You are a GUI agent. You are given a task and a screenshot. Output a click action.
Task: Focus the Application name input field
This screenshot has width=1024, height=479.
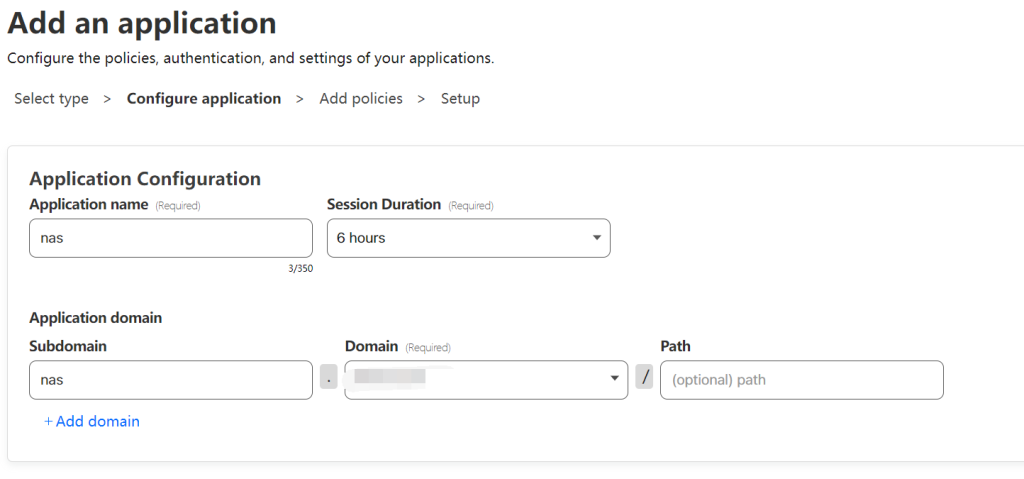(170, 238)
